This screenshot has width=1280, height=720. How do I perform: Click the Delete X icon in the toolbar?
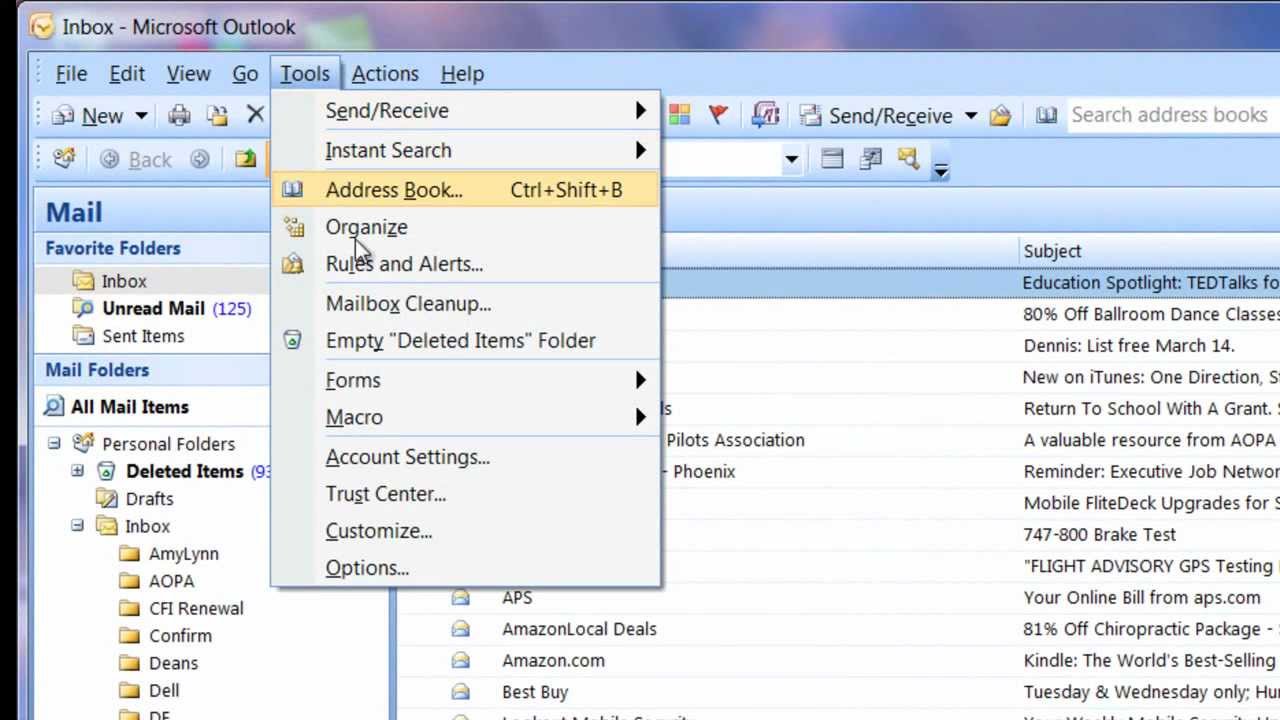(255, 115)
